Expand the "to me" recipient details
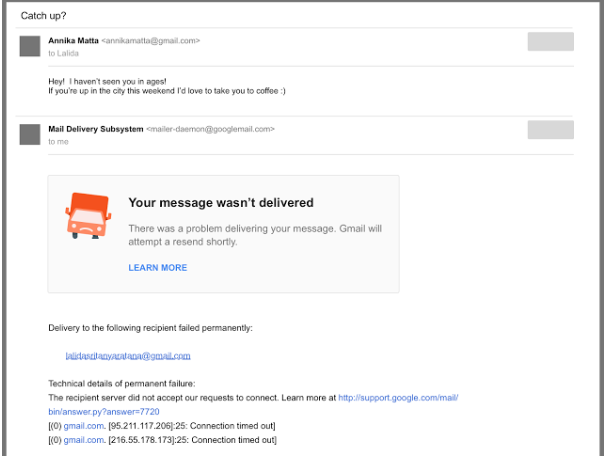 [x=58, y=142]
